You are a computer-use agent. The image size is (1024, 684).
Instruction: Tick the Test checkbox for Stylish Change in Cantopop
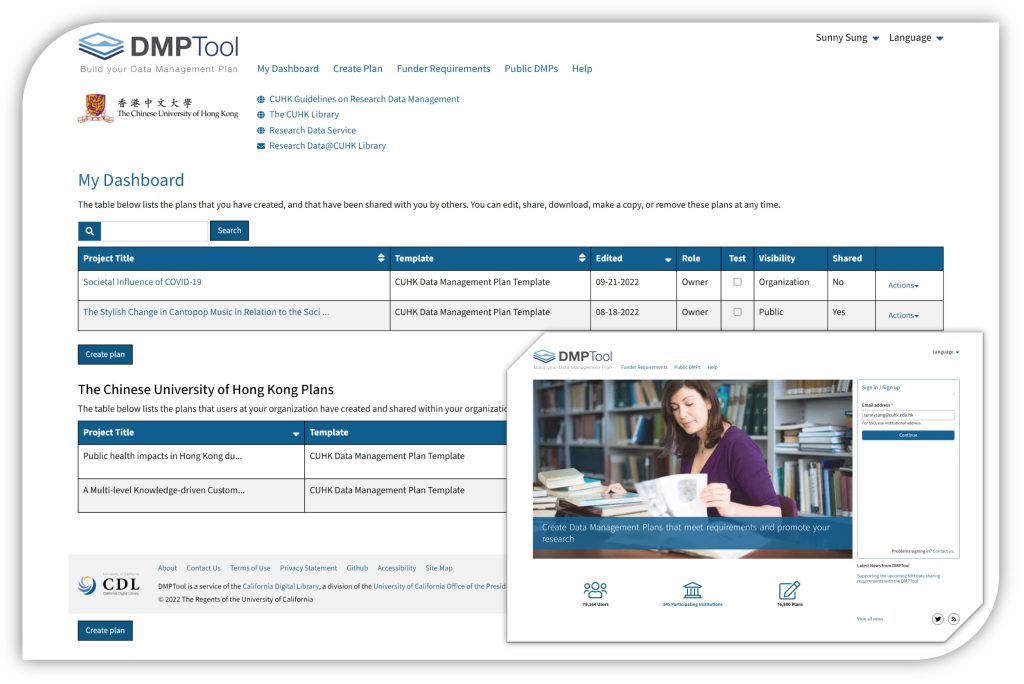tap(737, 312)
